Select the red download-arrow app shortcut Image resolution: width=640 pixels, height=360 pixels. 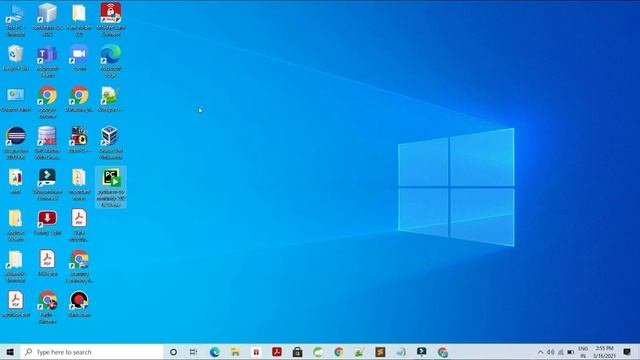pyautogui.click(x=47, y=222)
